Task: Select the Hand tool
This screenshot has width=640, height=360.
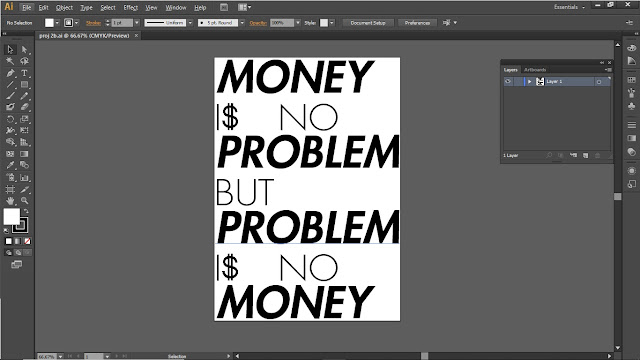Action: click(x=10, y=201)
